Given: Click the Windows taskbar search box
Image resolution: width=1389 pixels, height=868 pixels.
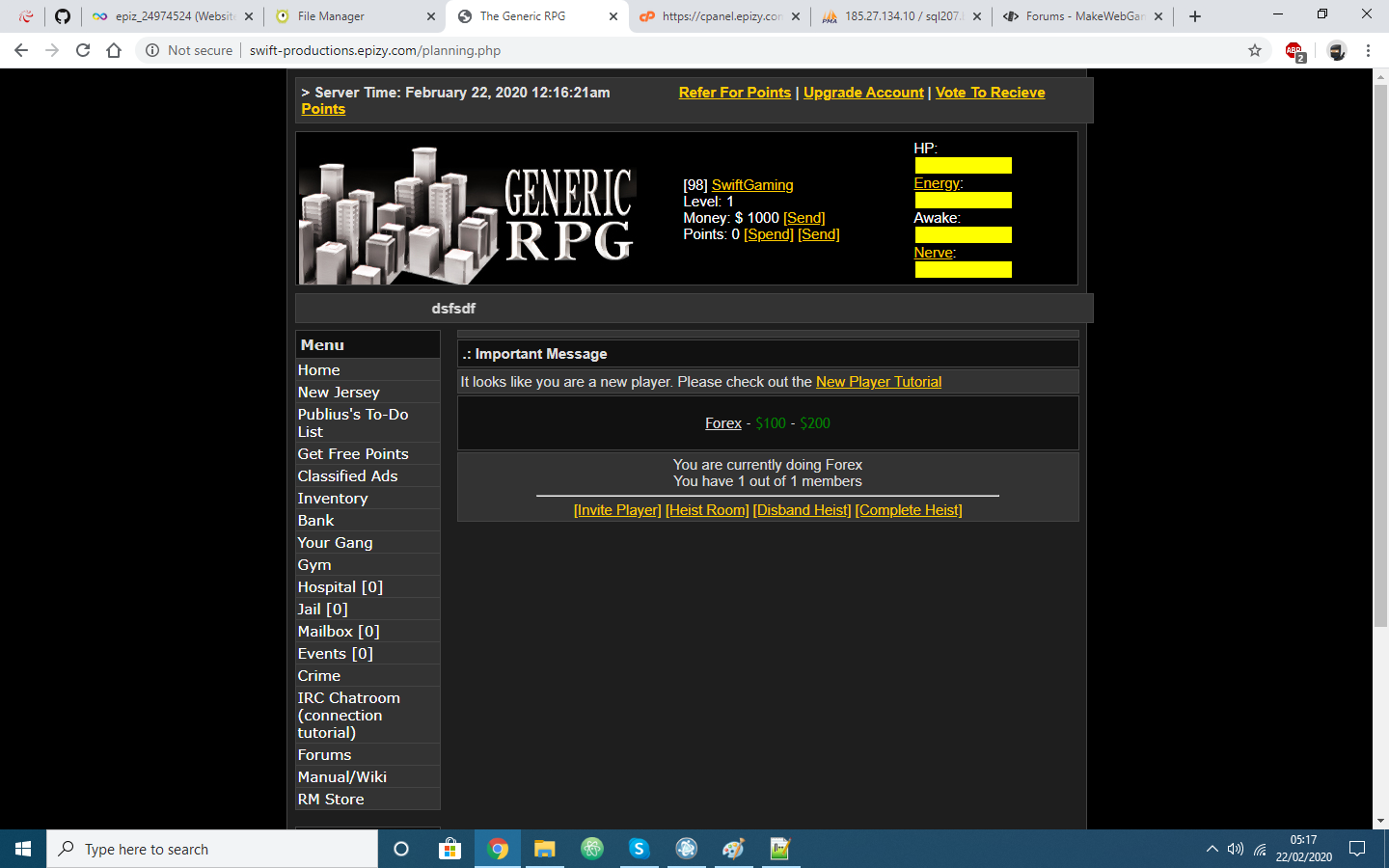Looking at the screenshot, I should point(212,849).
